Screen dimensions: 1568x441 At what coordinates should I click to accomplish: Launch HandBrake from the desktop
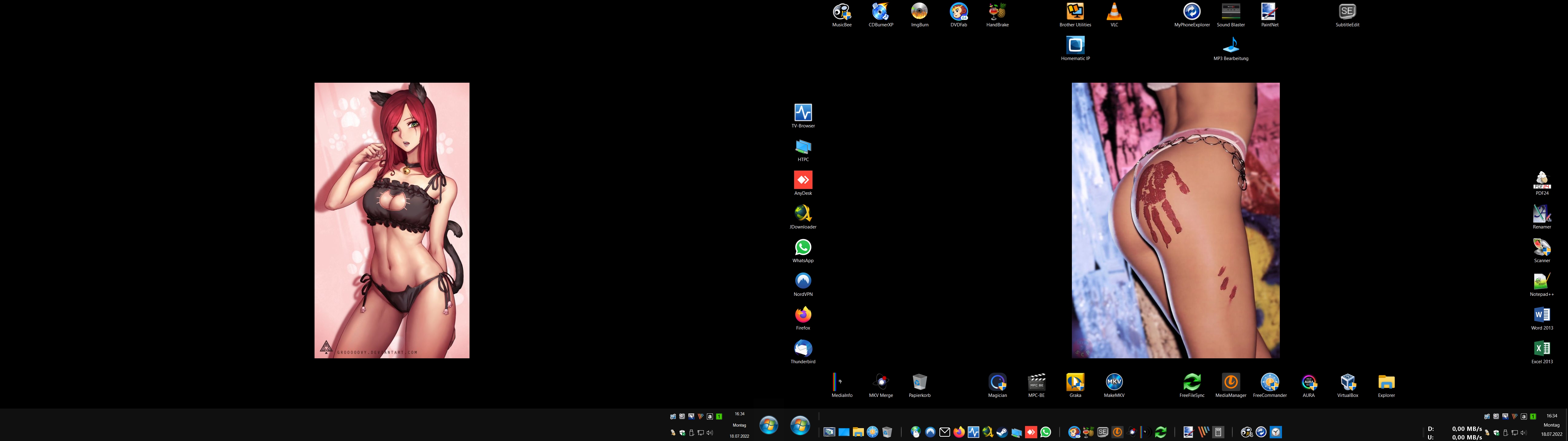click(x=998, y=15)
